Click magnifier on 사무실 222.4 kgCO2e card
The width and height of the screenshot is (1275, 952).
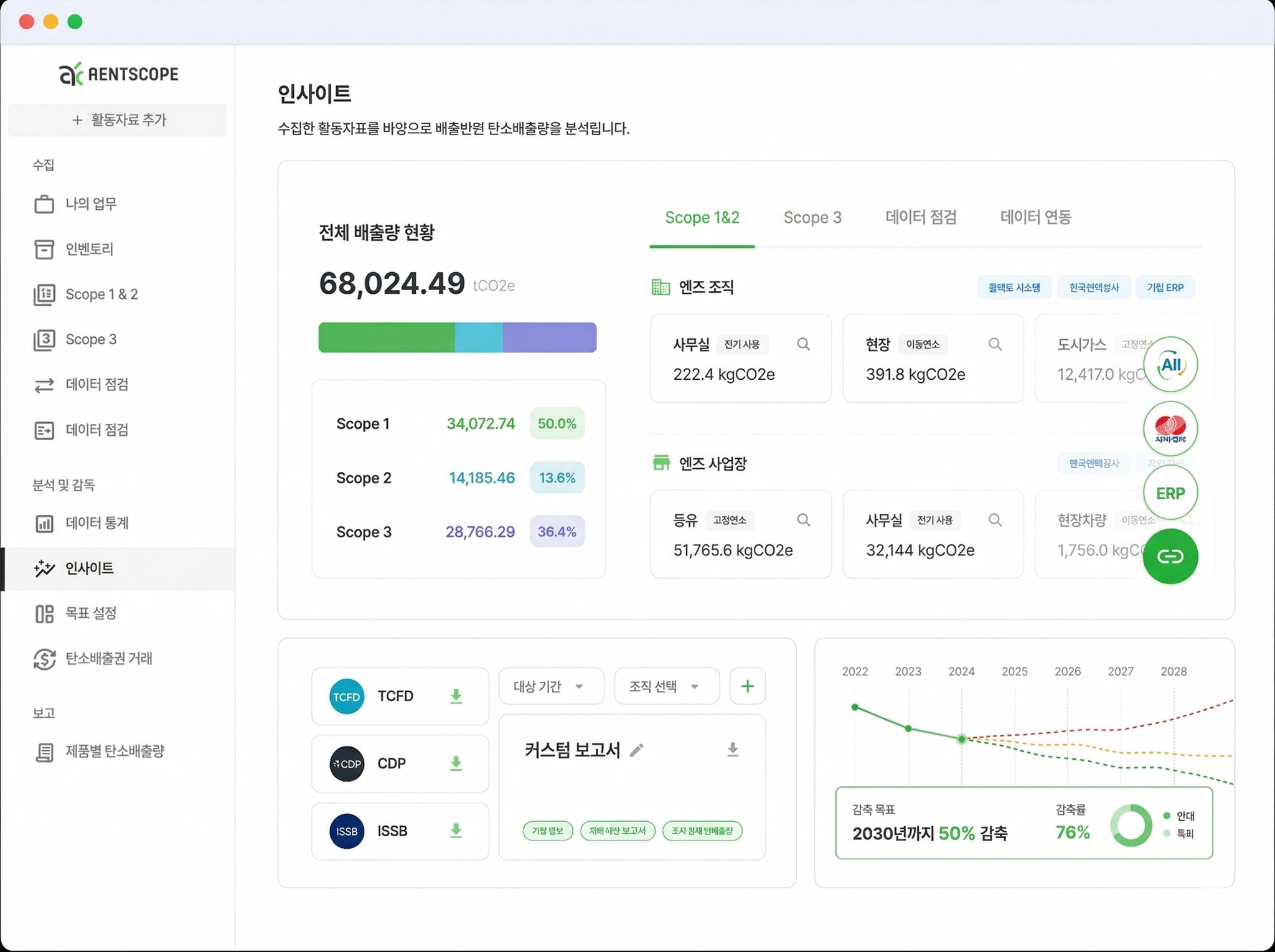tap(803, 344)
